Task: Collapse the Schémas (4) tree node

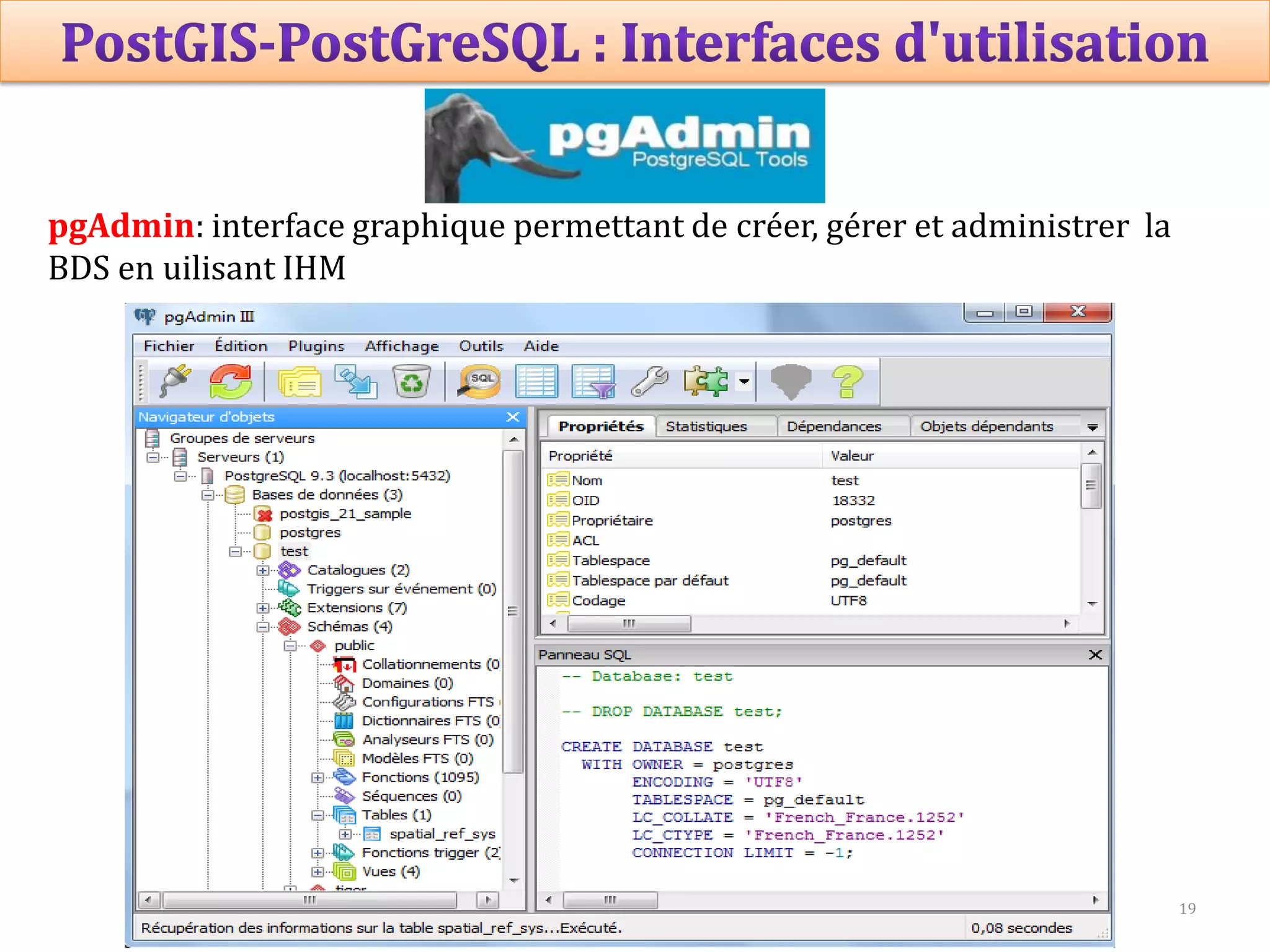Action: click(x=263, y=627)
